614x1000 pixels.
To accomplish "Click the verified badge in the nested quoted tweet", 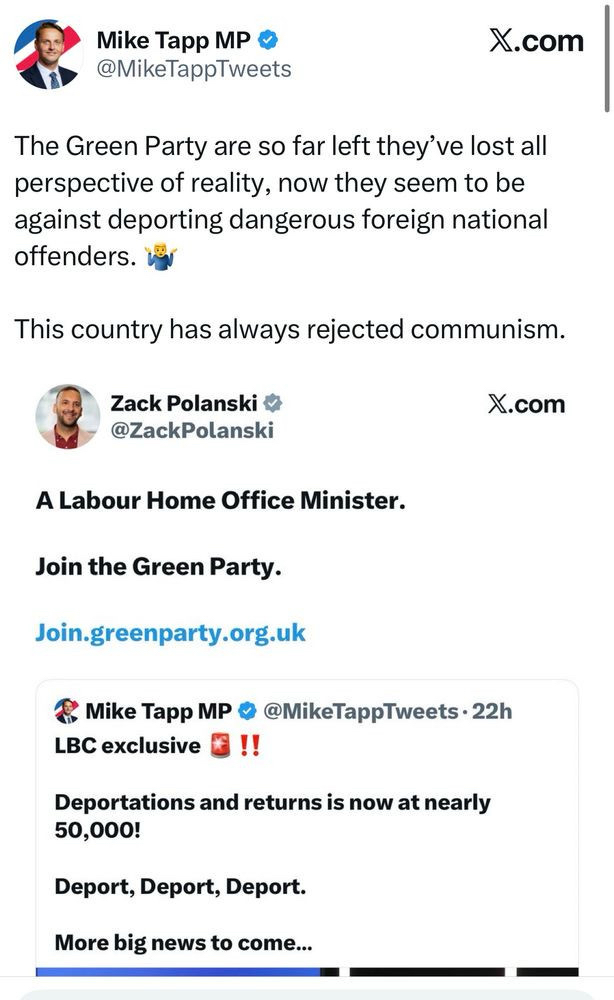I will click(247, 712).
